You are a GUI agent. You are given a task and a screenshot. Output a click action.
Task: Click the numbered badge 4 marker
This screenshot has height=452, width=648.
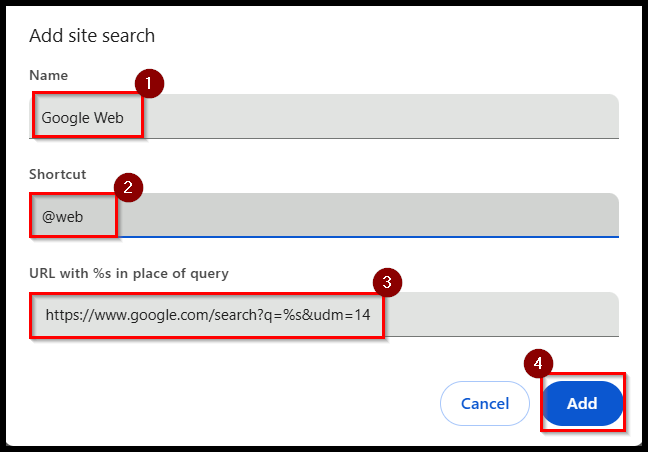click(x=538, y=364)
